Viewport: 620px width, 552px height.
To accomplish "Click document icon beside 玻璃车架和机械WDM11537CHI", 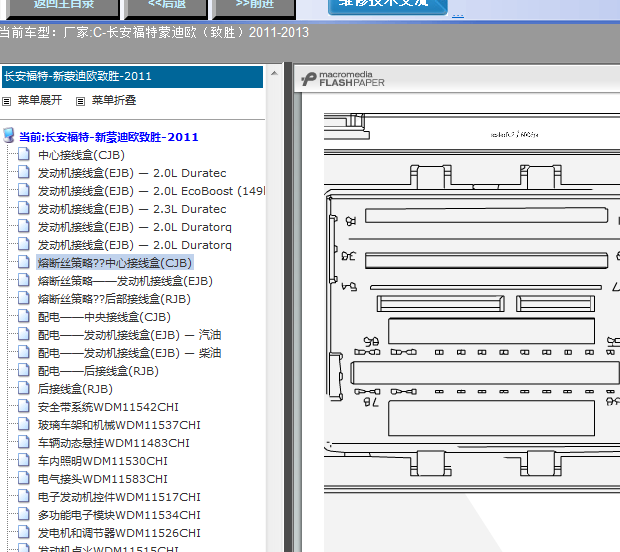I will click(x=24, y=424).
